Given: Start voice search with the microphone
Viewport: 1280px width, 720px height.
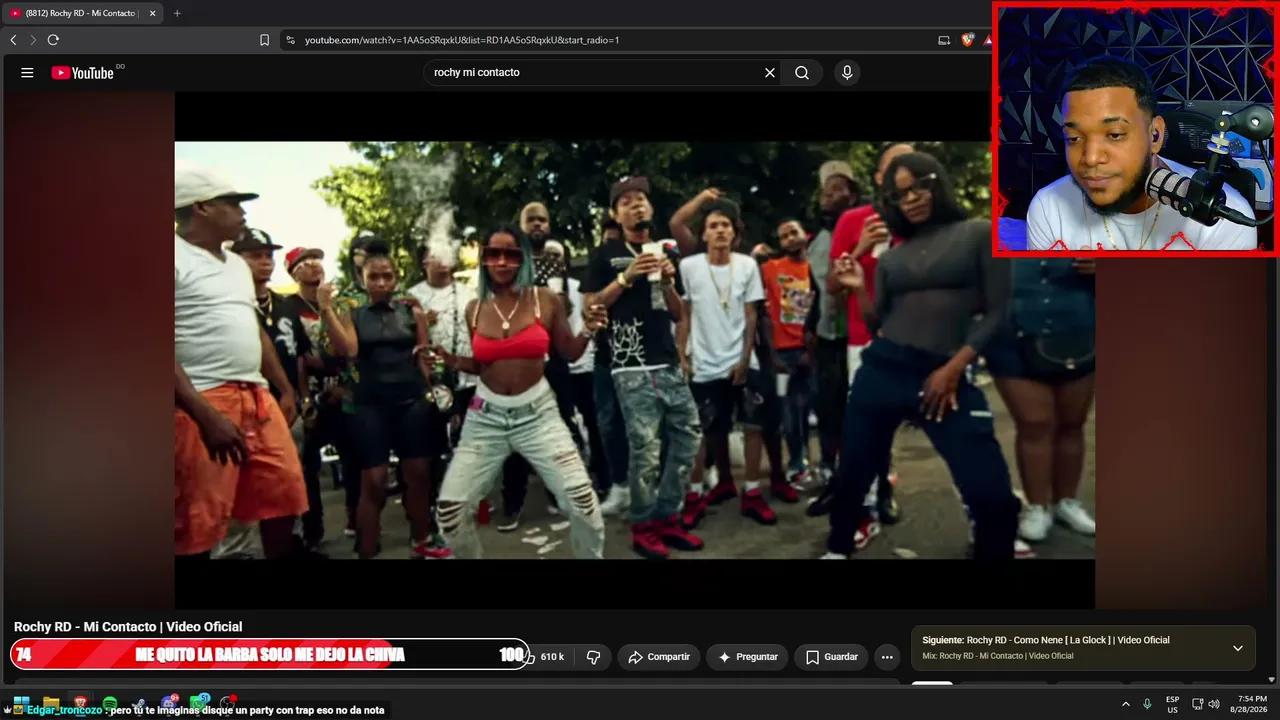Looking at the screenshot, I should click(847, 73).
